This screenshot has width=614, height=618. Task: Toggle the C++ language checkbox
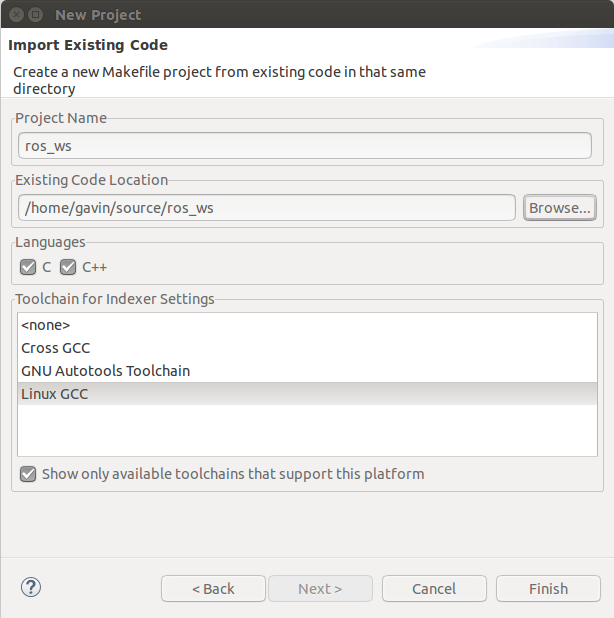pyautogui.click(x=68, y=267)
